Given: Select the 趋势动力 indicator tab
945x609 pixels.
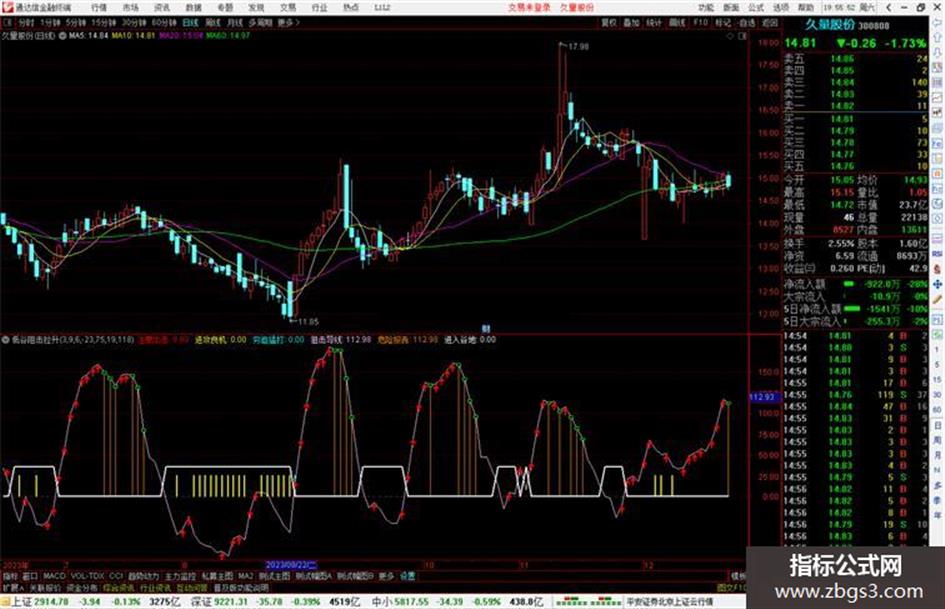Looking at the screenshot, I should pyautogui.click(x=143, y=576).
